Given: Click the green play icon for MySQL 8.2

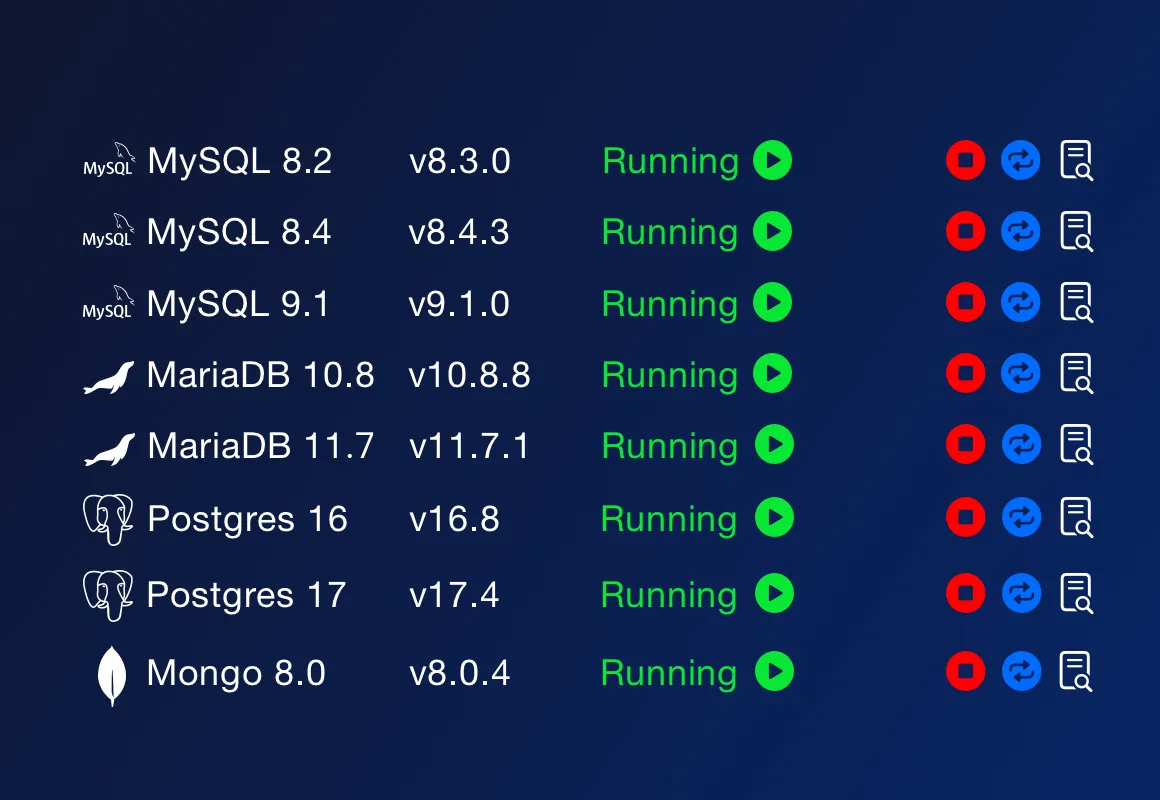Looking at the screenshot, I should pos(772,160).
